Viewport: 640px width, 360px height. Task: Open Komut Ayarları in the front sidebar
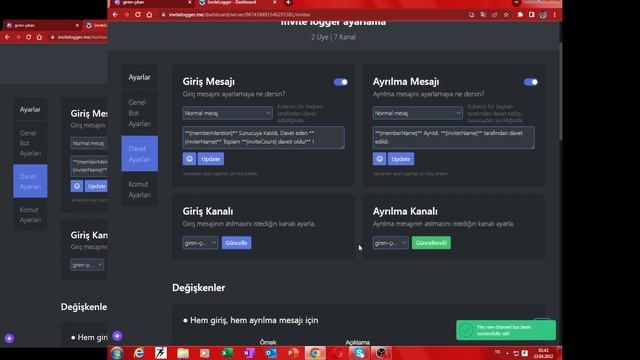[x=140, y=189]
